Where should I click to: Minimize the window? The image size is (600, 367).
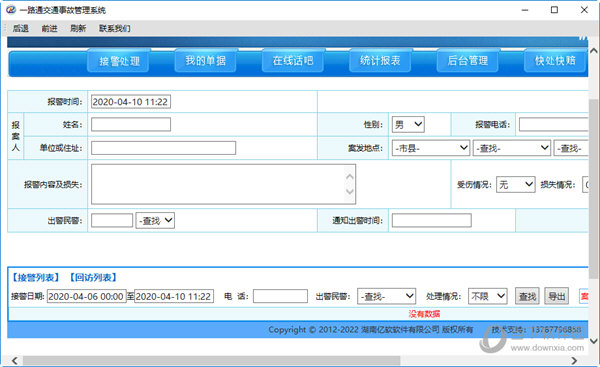[525, 10]
